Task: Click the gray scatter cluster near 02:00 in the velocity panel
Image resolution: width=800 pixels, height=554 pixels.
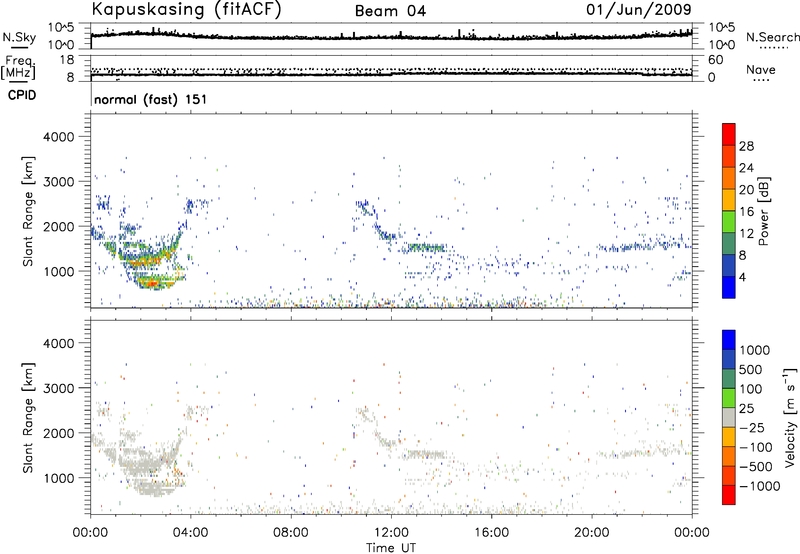Action: (143, 465)
